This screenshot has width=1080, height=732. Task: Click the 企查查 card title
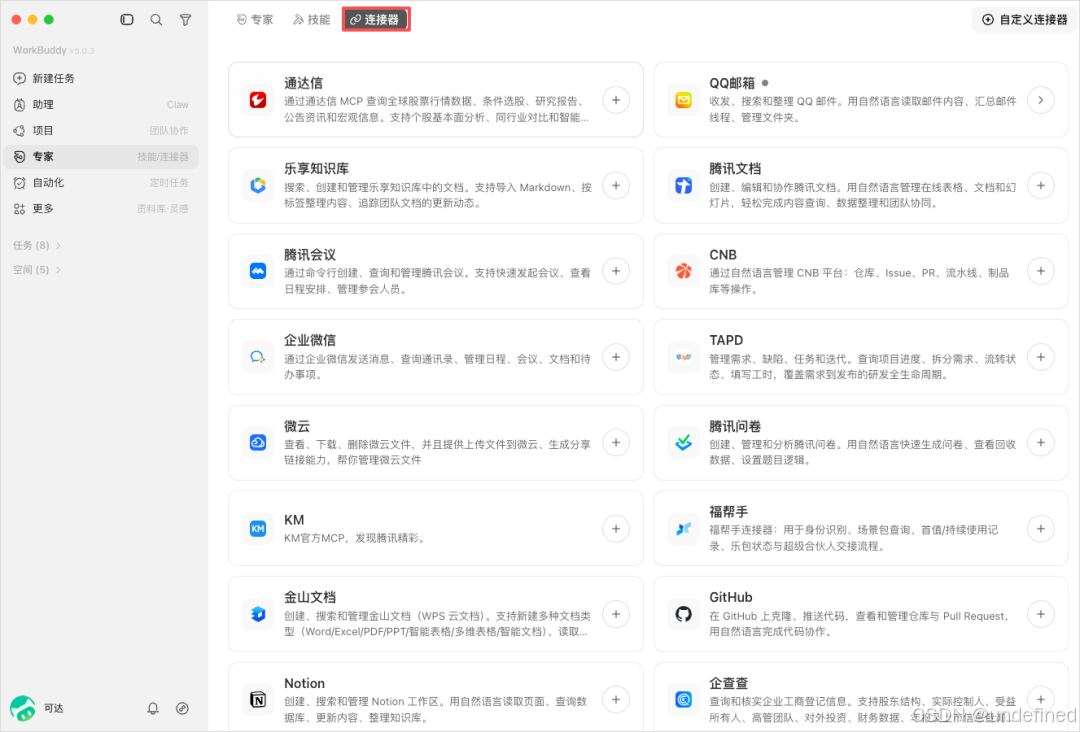click(x=728, y=683)
